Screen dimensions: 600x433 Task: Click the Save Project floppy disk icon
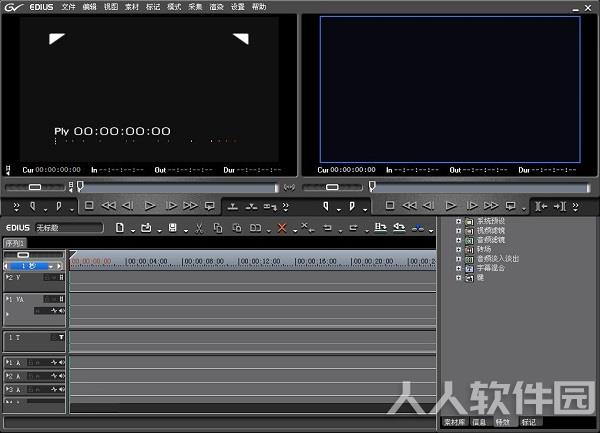(173, 228)
